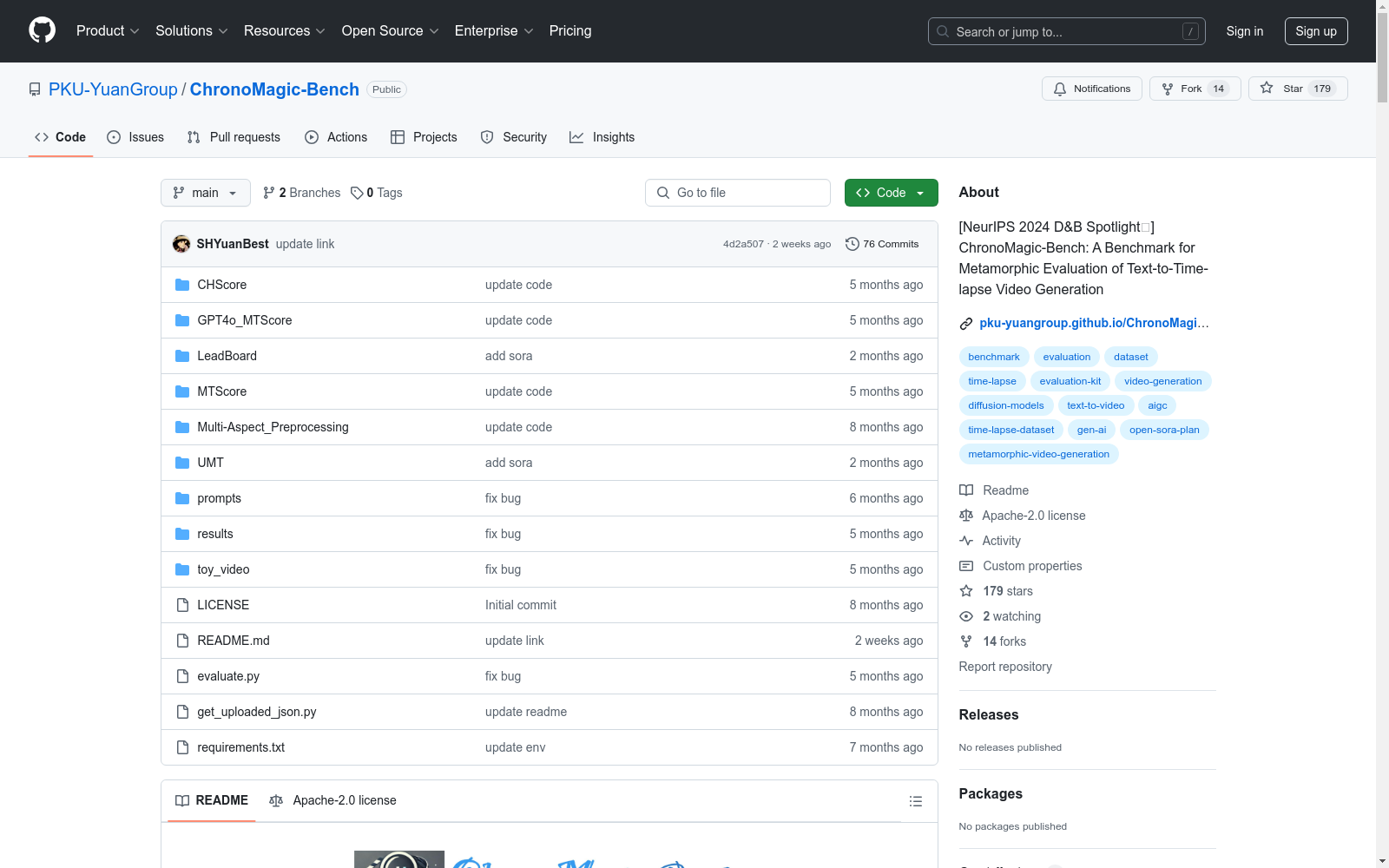Click the CHScore folder icon
1389x868 pixels.
pyautogui.click(x=182, y=285)
